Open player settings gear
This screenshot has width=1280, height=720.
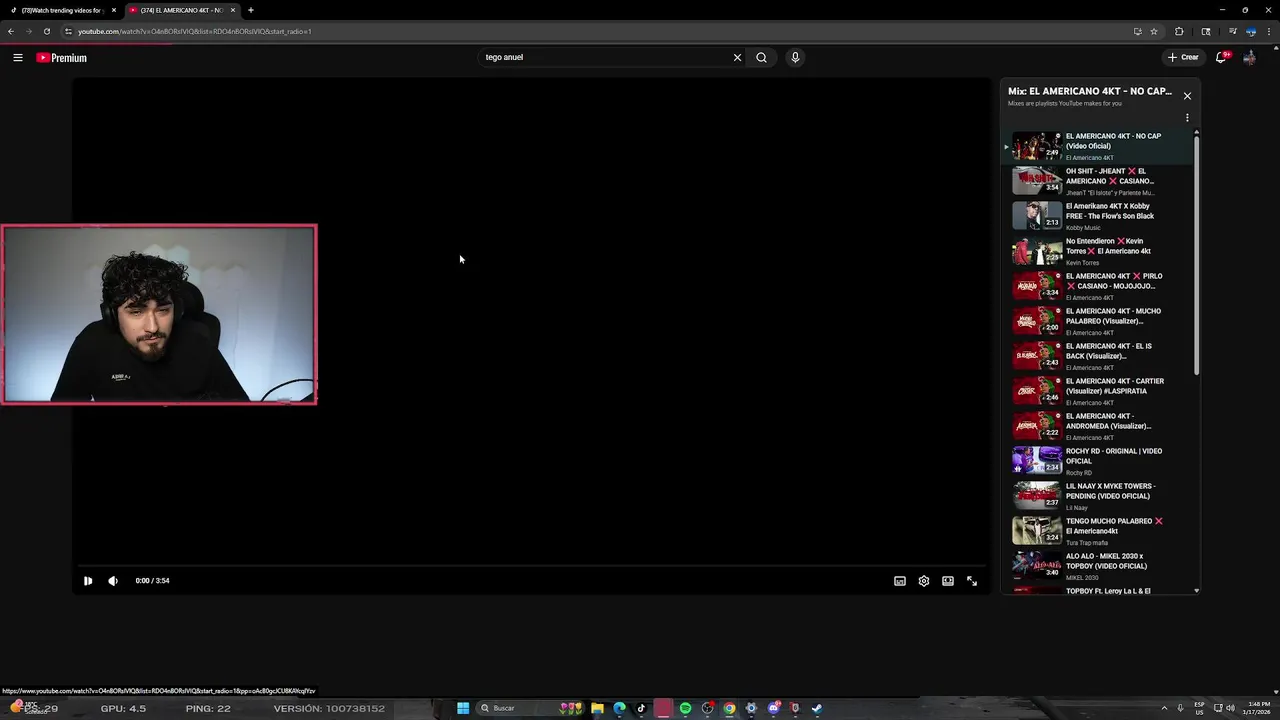[x=924, y=581]
